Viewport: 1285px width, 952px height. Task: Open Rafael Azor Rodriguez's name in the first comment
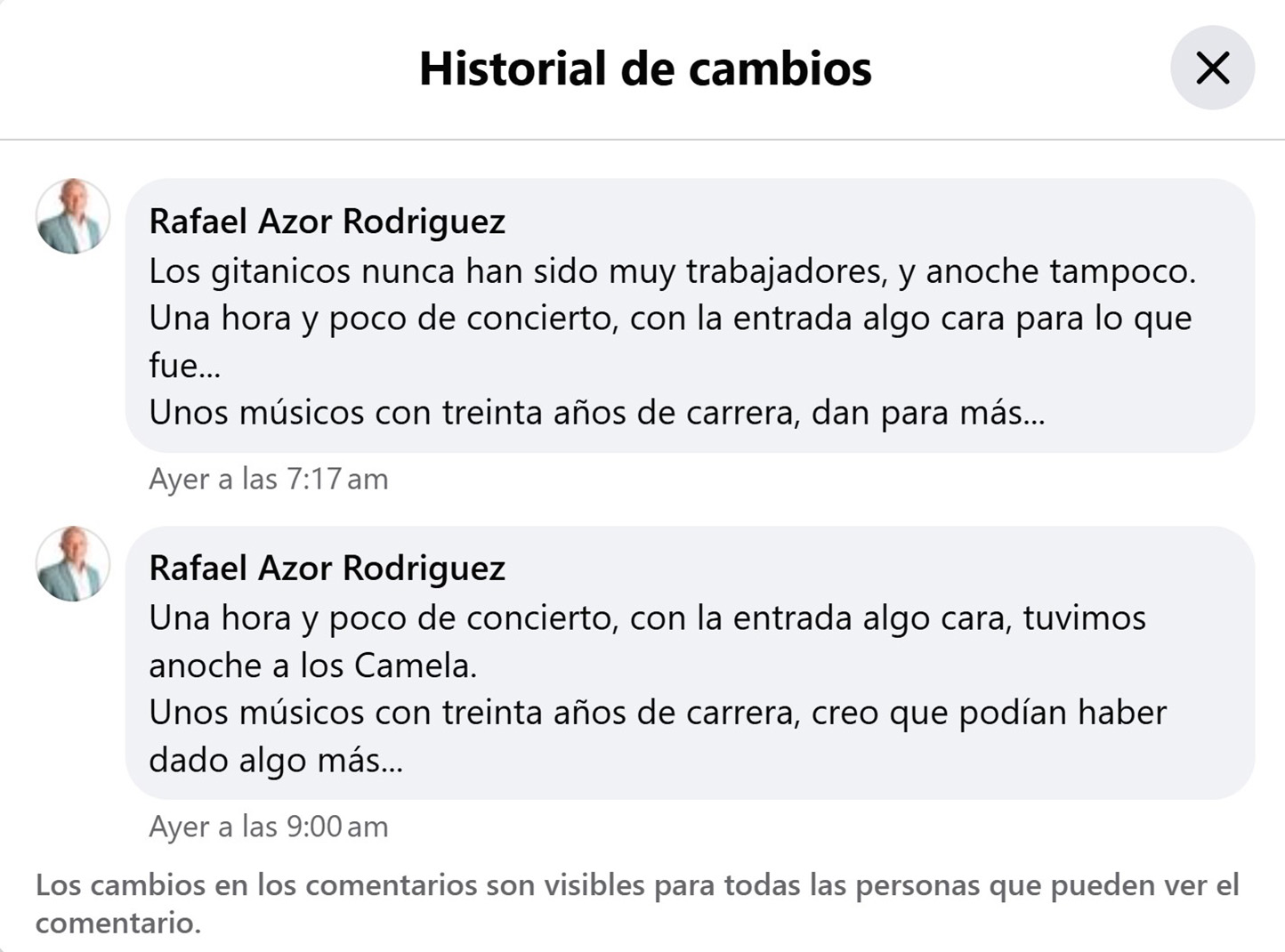pyautogui.click(x=327, y=221)
